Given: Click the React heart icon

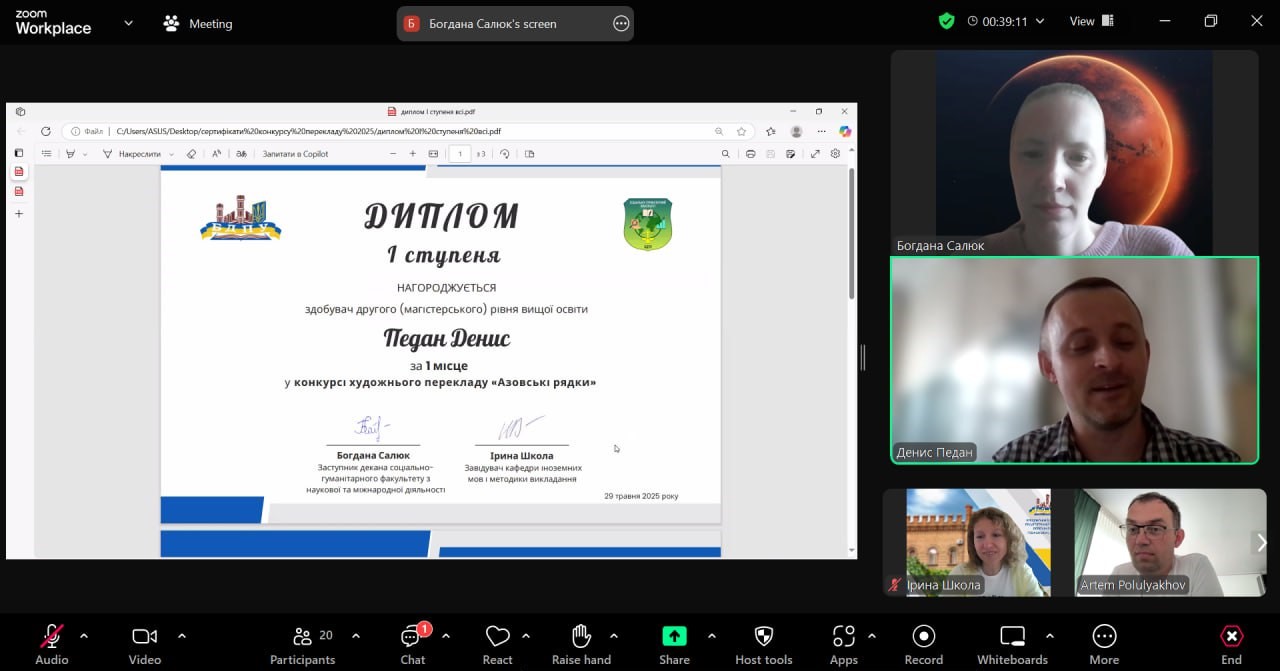Looking at the screenshot, I should (x=497, y=637).
